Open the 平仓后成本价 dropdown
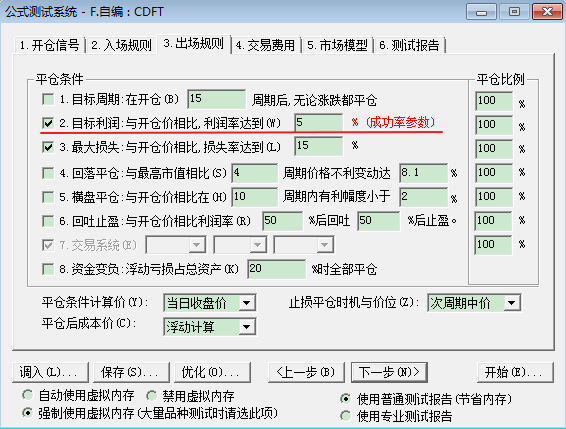The width and height of the screenshot is (566, 429). 210,327
